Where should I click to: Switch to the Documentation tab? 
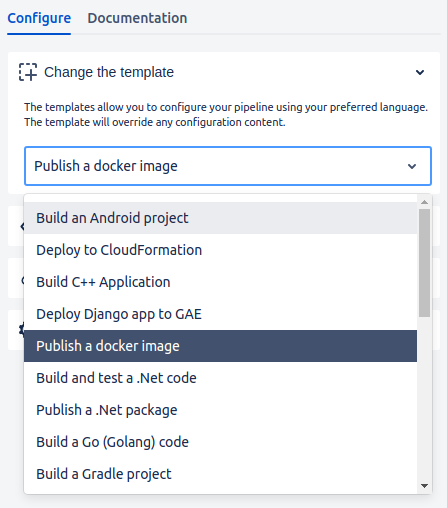pyautogui.click(x=137, y=18)
